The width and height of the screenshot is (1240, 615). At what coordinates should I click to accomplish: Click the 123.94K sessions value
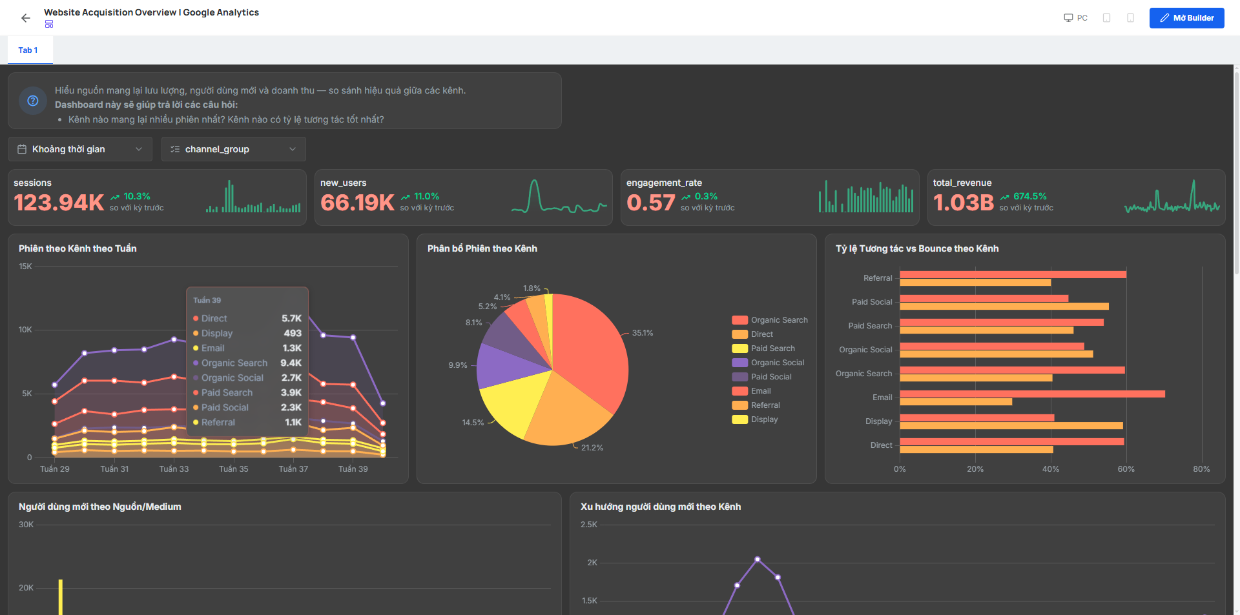(59, 203)
